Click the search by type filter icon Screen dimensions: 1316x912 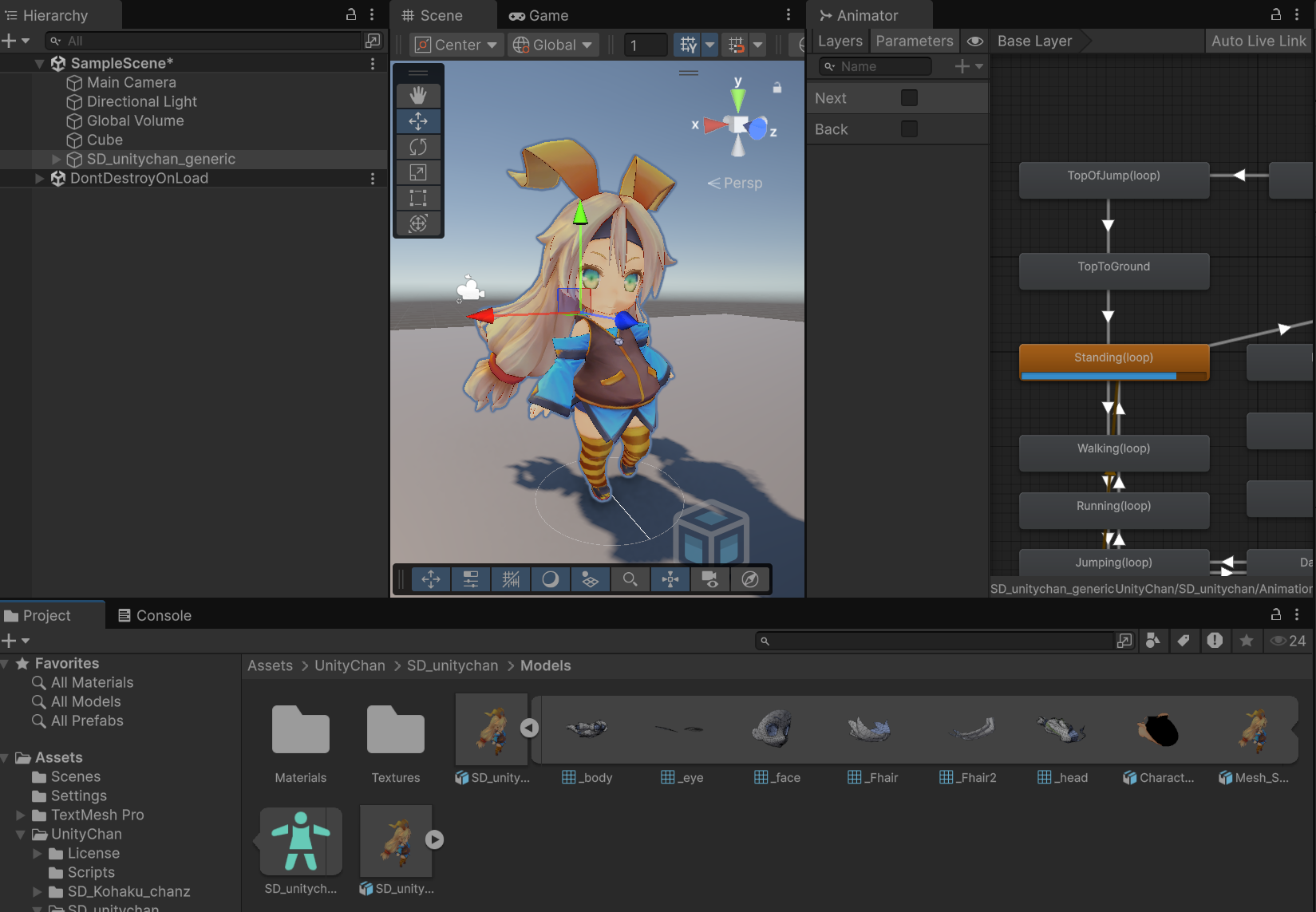coord(1153,641)
